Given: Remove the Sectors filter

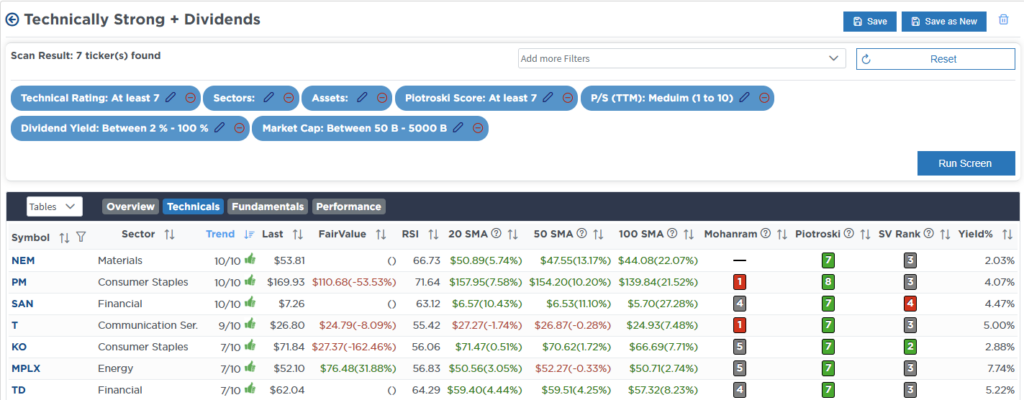Looking at the screenshot, I should (288, 97).
